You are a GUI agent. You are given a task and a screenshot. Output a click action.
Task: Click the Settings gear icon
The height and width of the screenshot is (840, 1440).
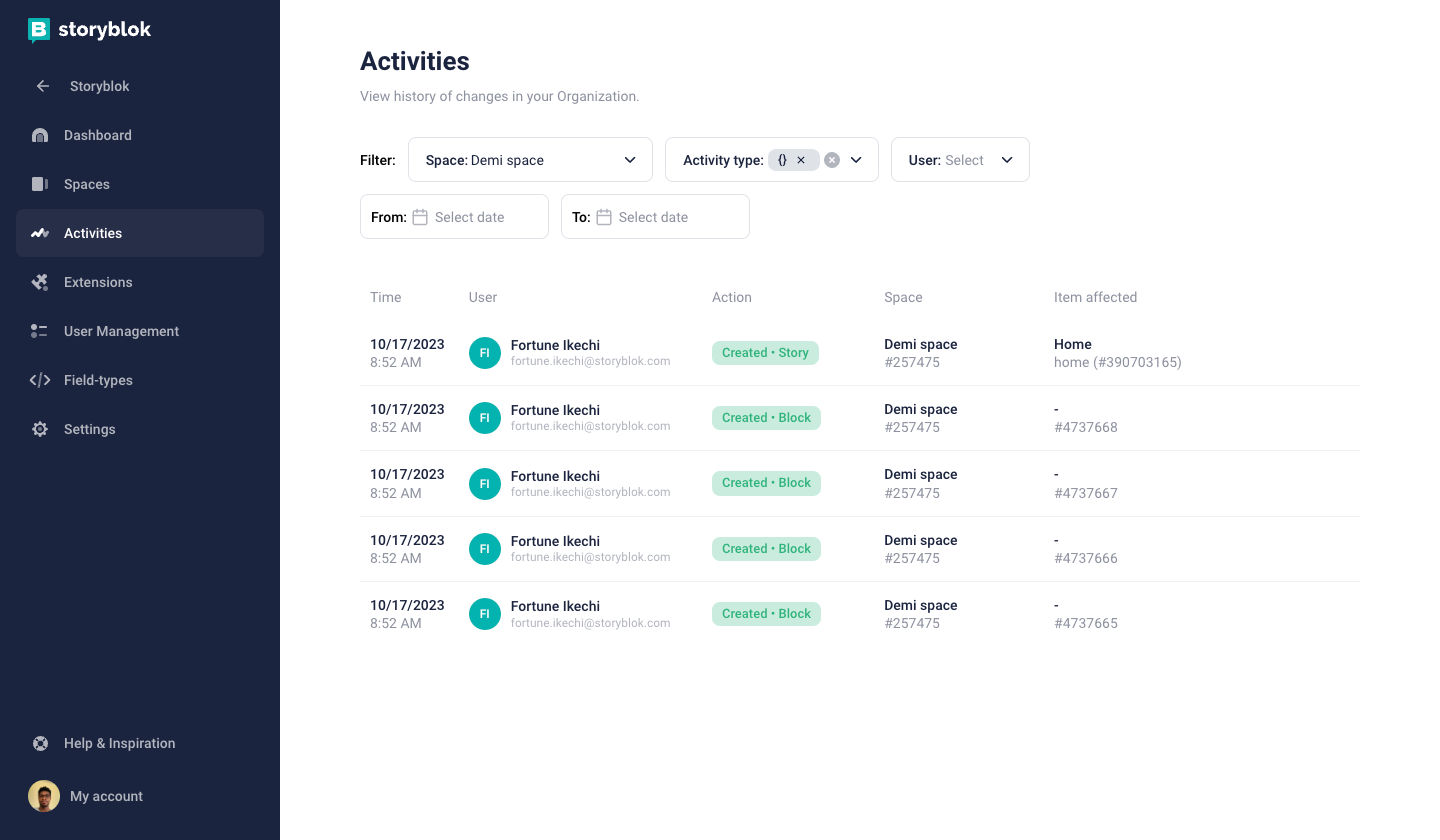point(40,429)
